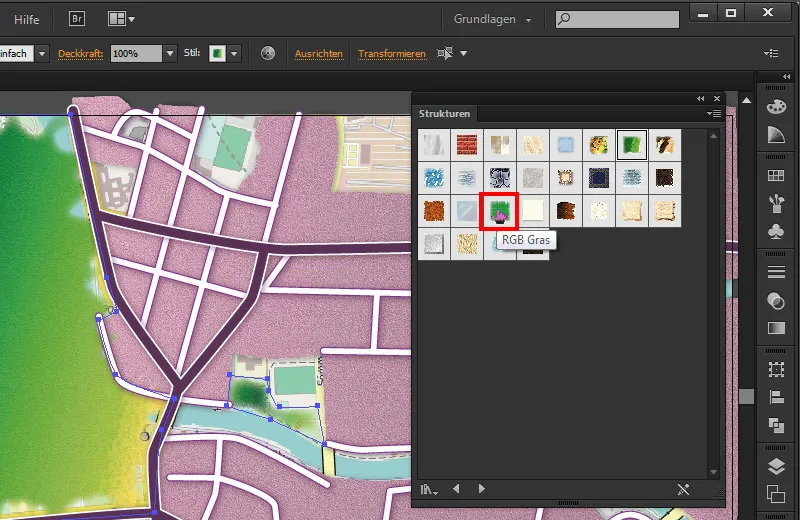800x520 pixels.
Task: Apply the orange rust texture style
Action: coord(434,211)
